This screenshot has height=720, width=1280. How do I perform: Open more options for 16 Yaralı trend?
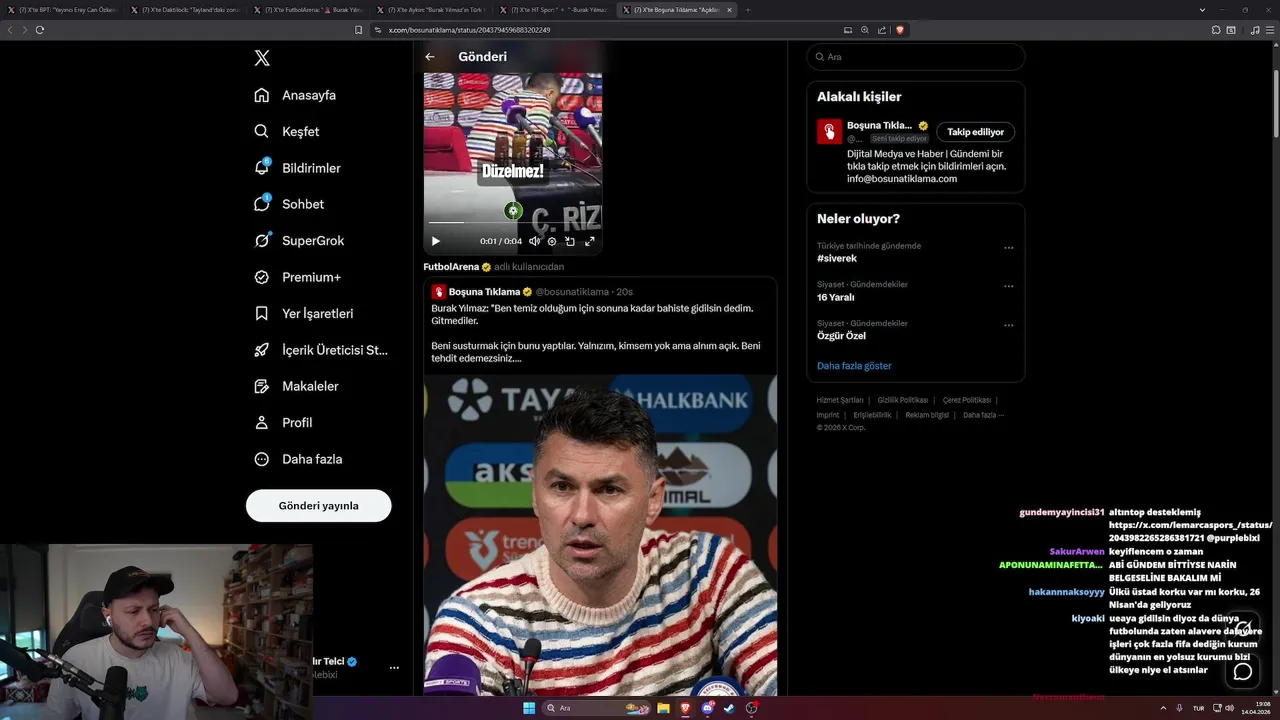point(1008,286)
